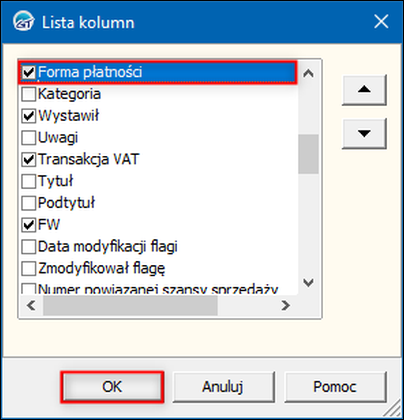Click the GT application icon in title bar
Screen dimensions: 404x420
tap(23, 22)
